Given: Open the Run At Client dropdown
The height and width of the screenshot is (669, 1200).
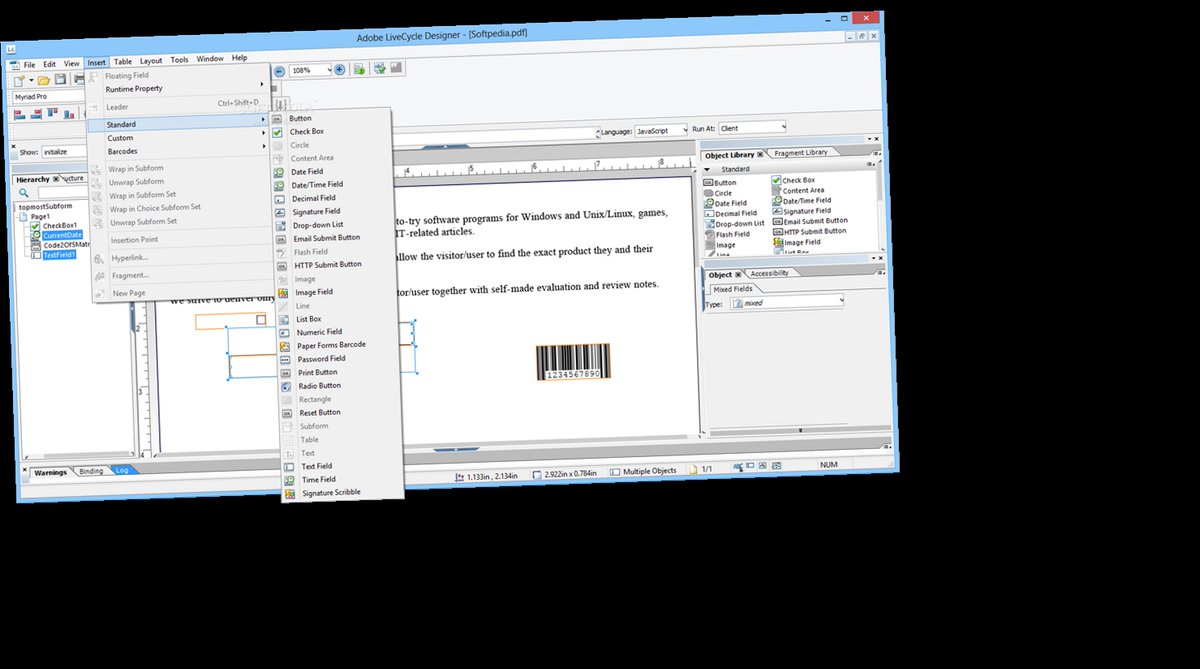Looking at the screenshot, I should pos(784,126).
